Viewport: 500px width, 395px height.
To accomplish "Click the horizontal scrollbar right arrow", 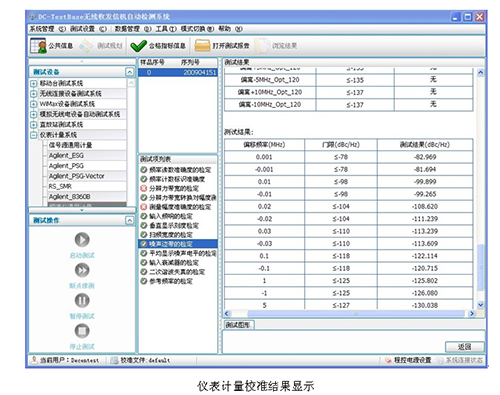I will coord(472,313).
